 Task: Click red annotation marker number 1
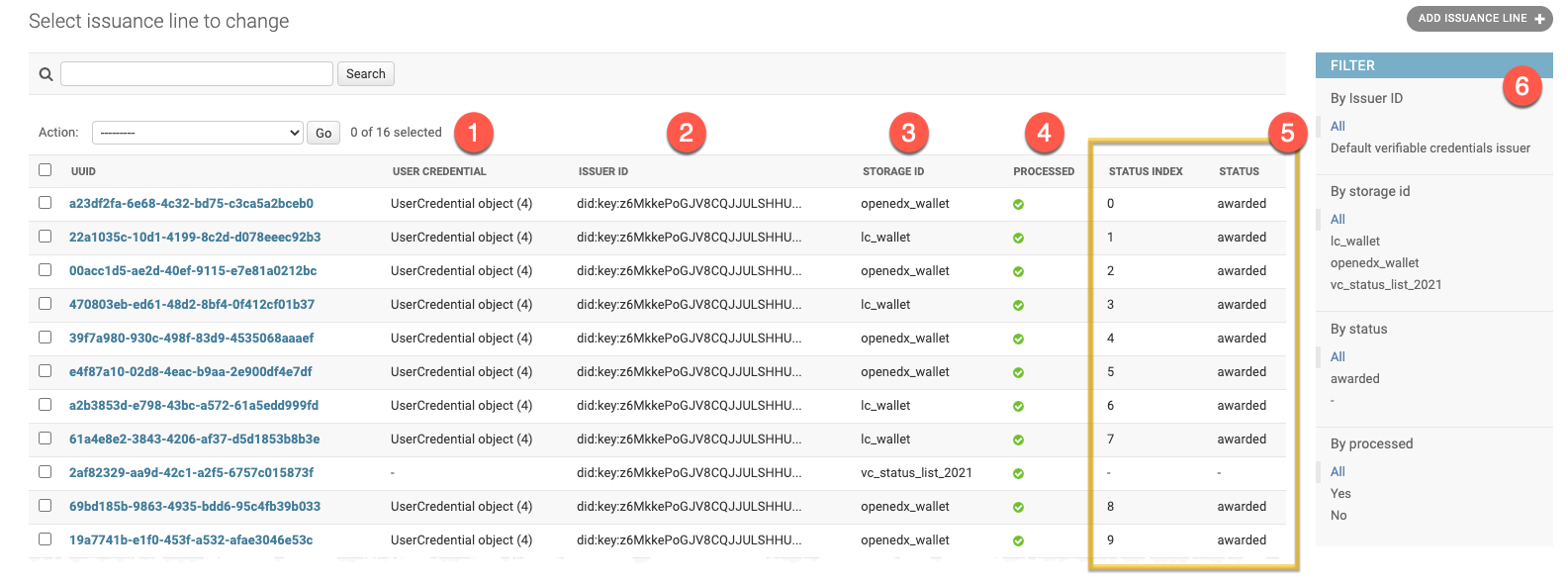[x=473, y=133]
